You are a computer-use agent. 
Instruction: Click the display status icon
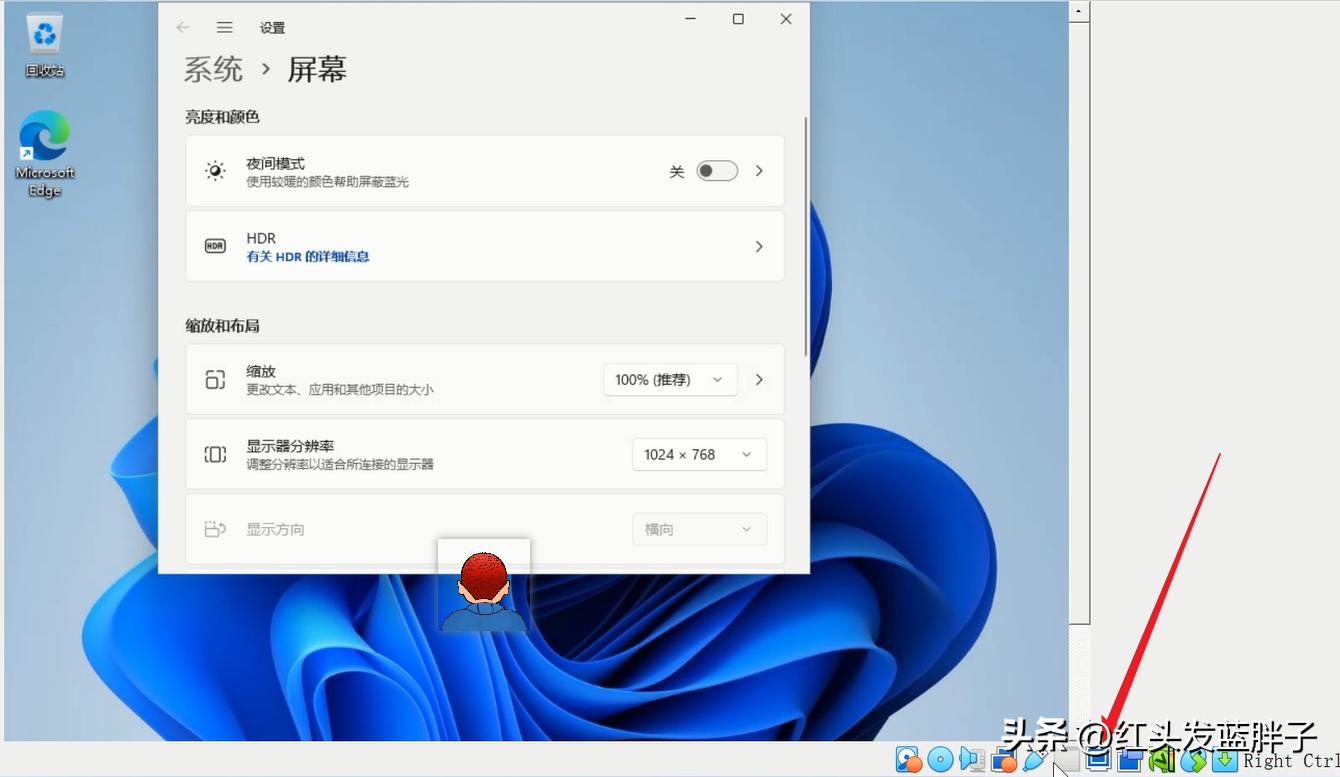(x=1098, y=760)
